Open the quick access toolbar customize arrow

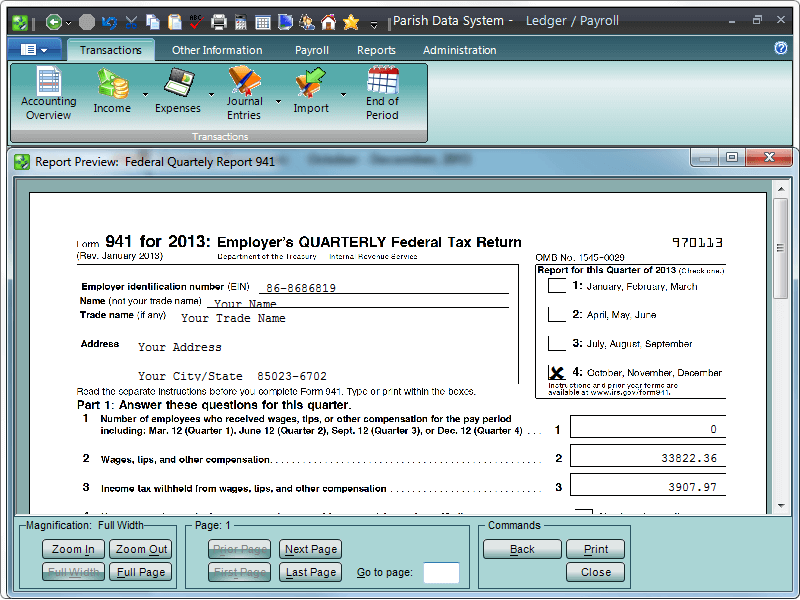click(374, 24)
